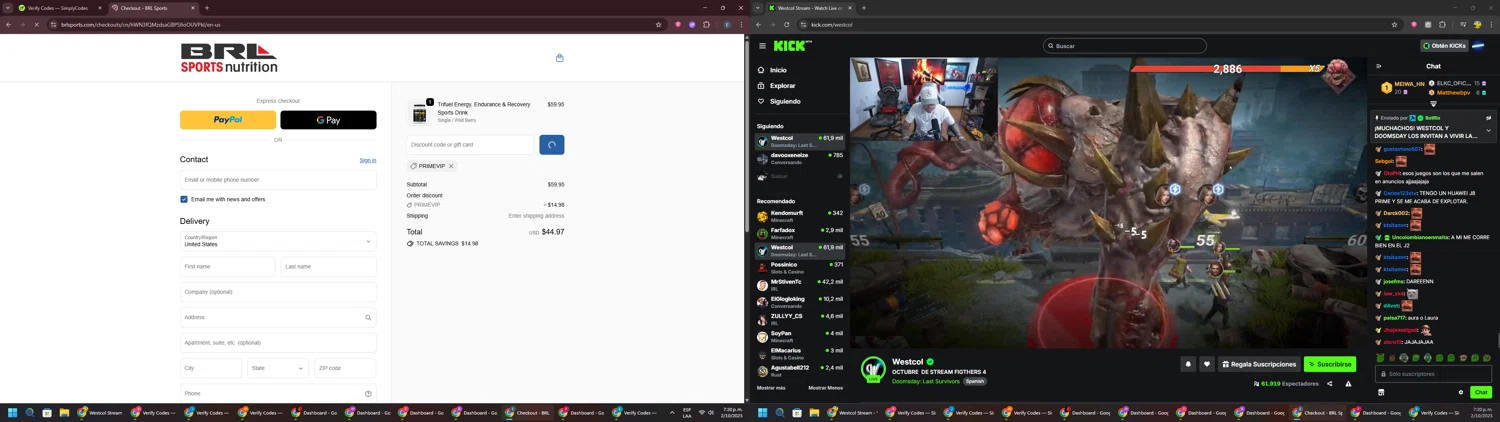This screenshot has height=422, width=1500.
Task: Open MrStivenTc recommended channel
Action: [799, 285]
